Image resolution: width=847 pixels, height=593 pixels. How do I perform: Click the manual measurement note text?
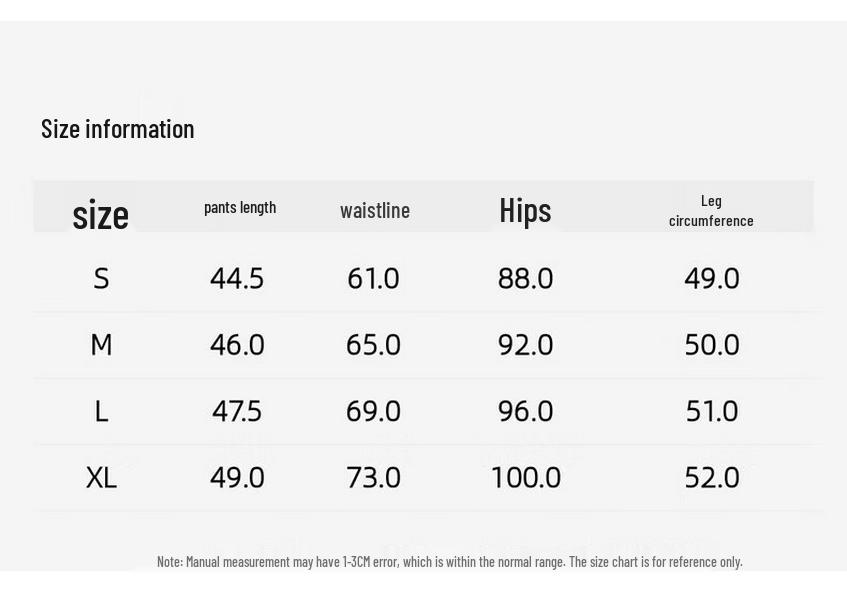pos(449,562)
